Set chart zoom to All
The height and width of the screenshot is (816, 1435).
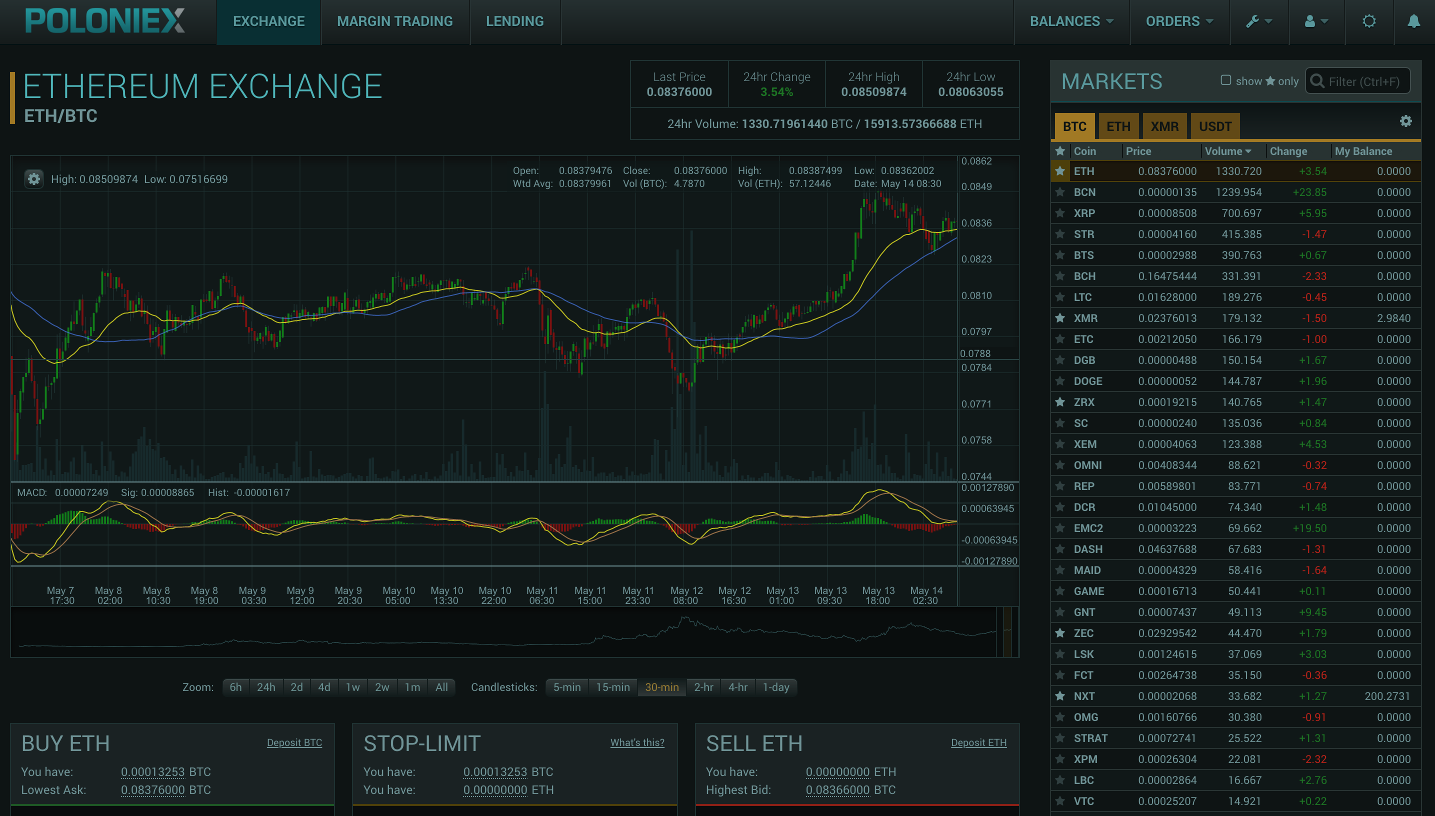442,687
